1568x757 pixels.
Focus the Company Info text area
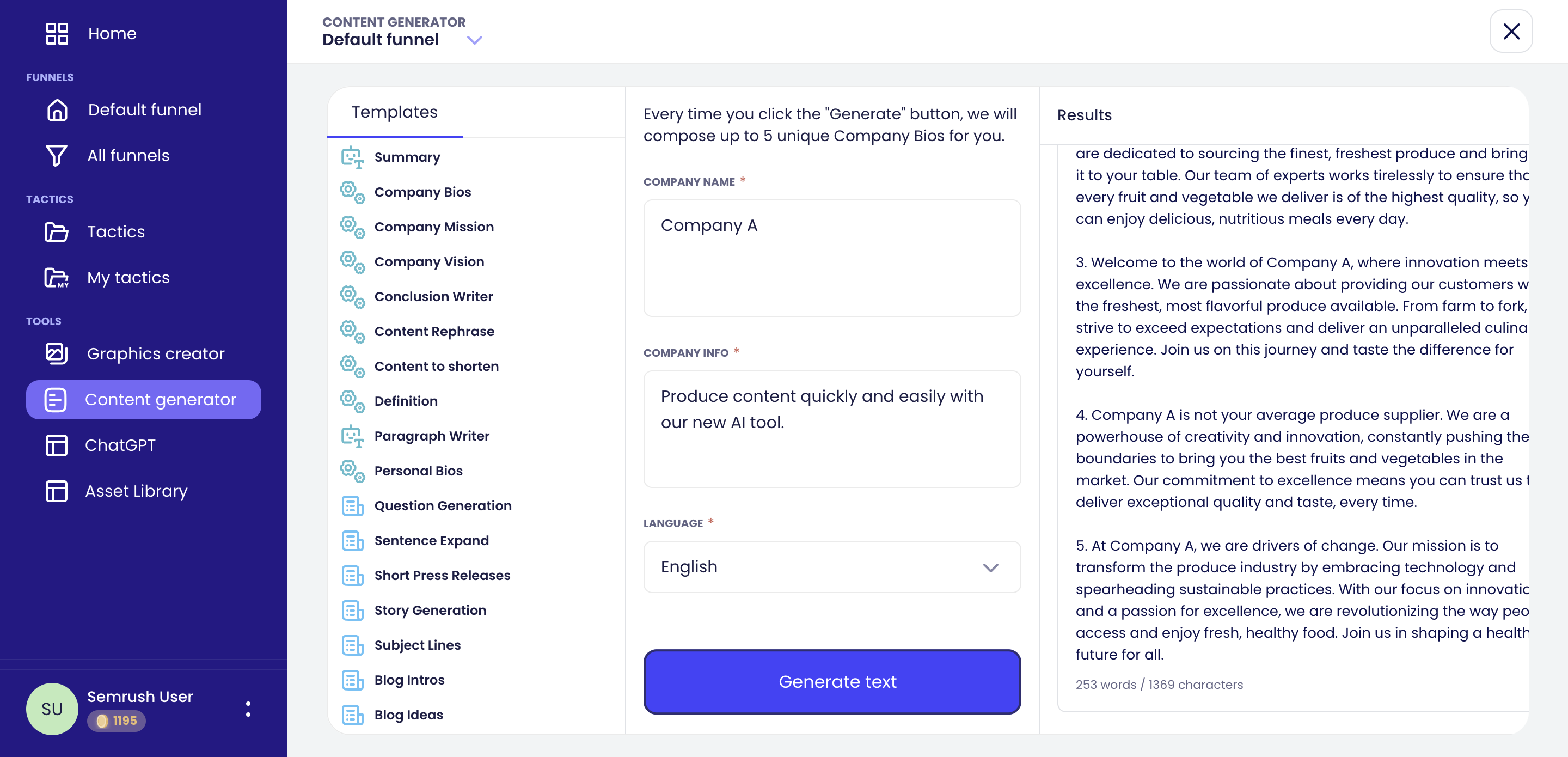pos(831,429)
